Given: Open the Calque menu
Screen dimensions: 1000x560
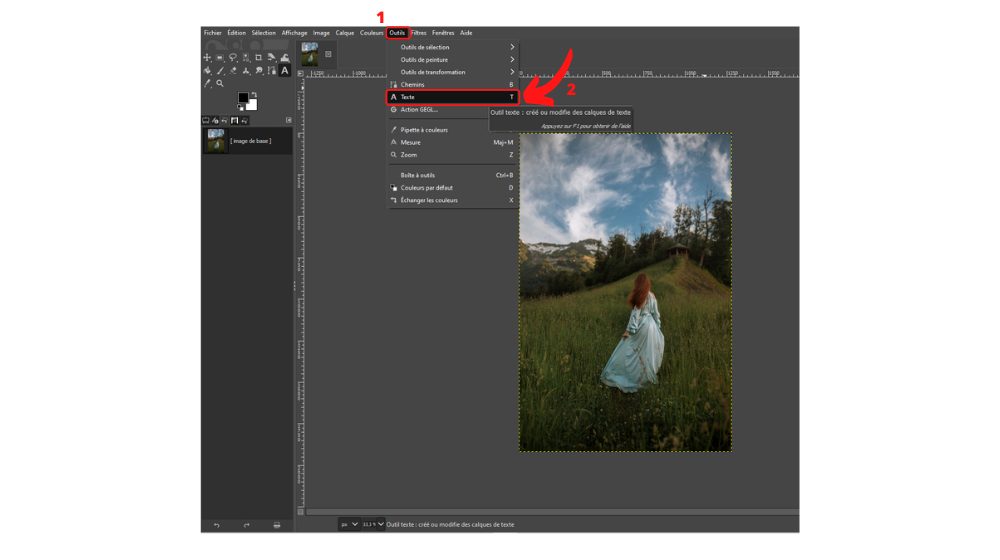Looking at the screenshot, I should (x=344, y=33).
